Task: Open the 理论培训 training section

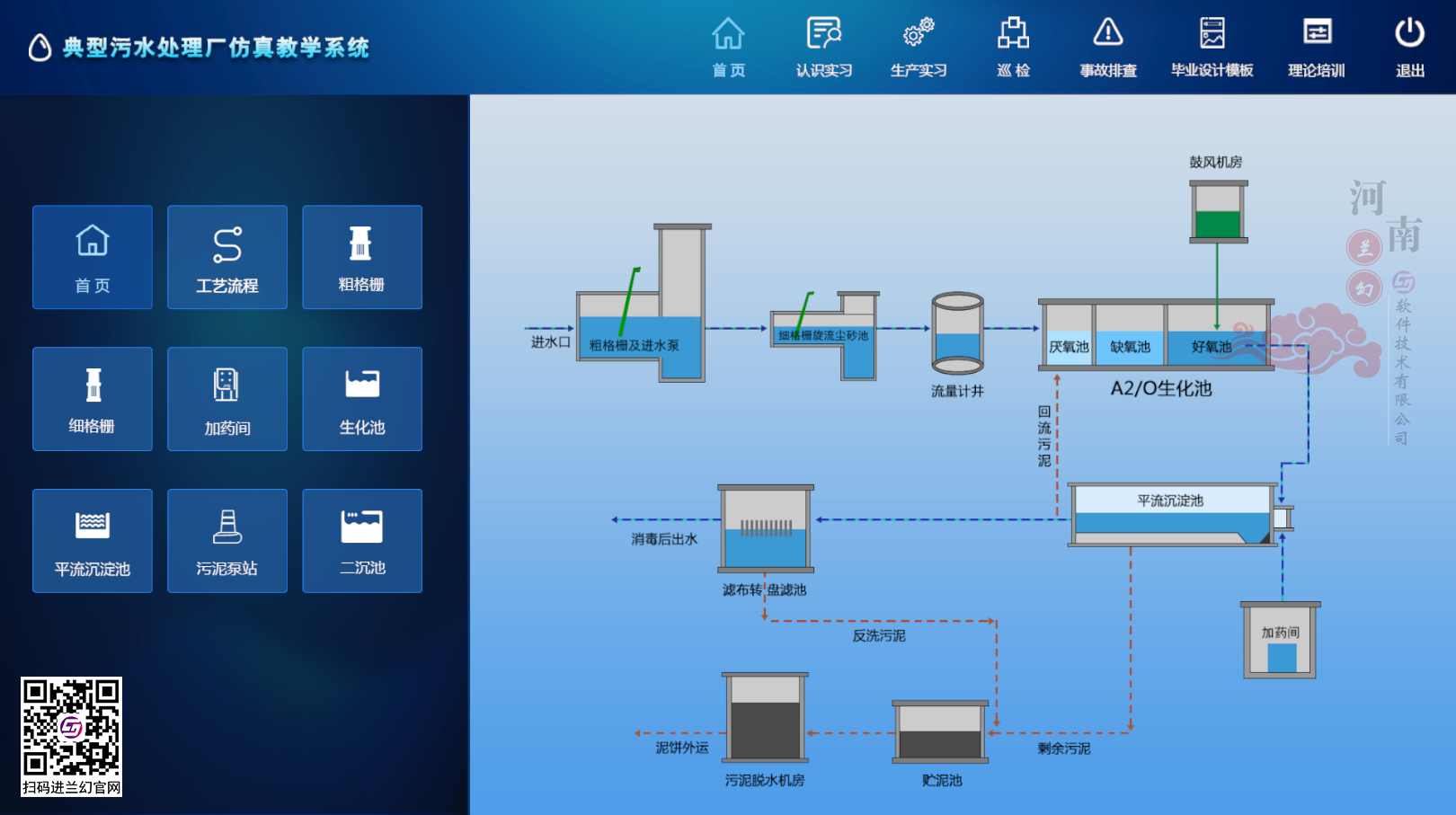Action: click(1316, 47)
